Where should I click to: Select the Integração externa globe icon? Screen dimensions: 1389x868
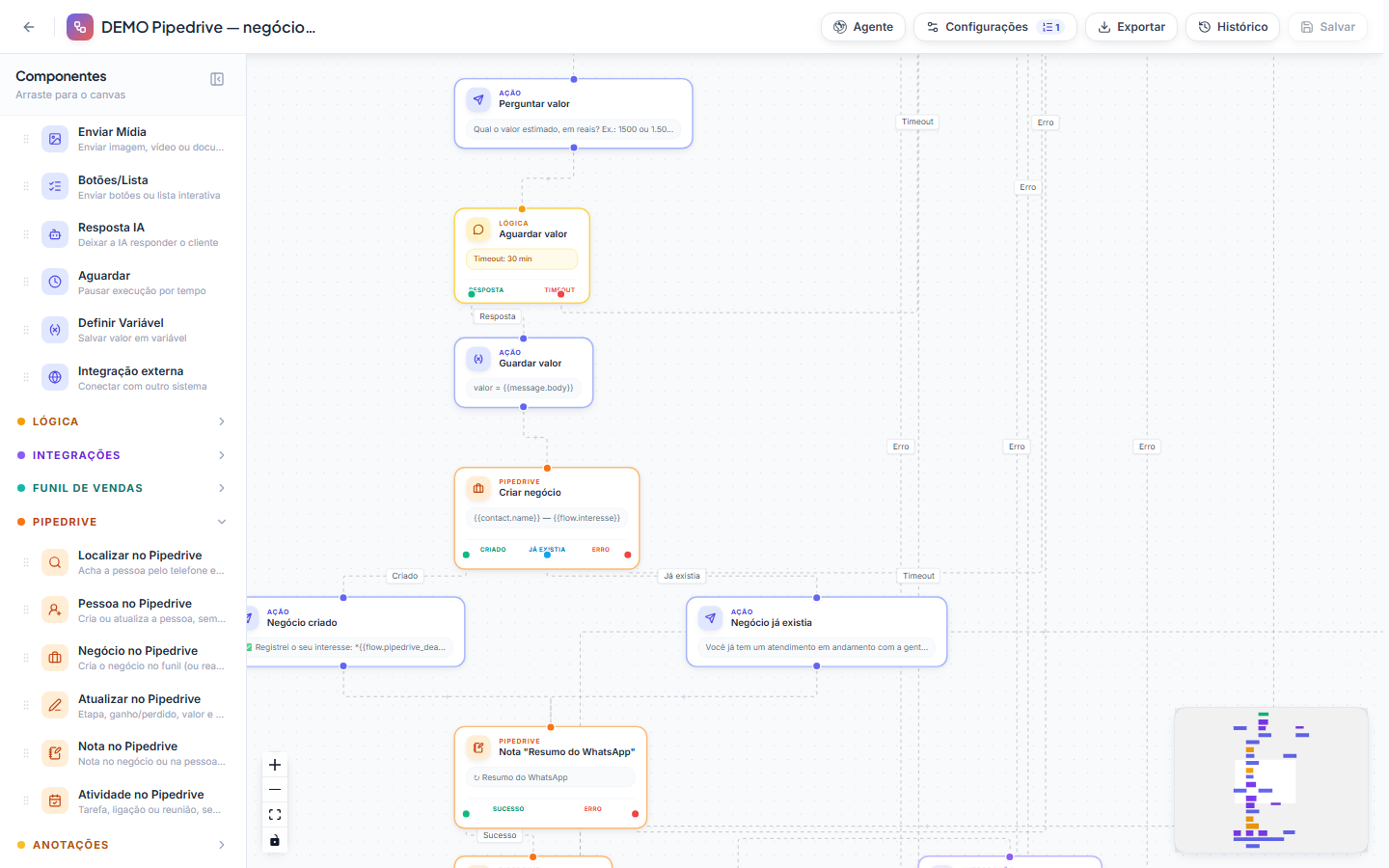point(55,378)
